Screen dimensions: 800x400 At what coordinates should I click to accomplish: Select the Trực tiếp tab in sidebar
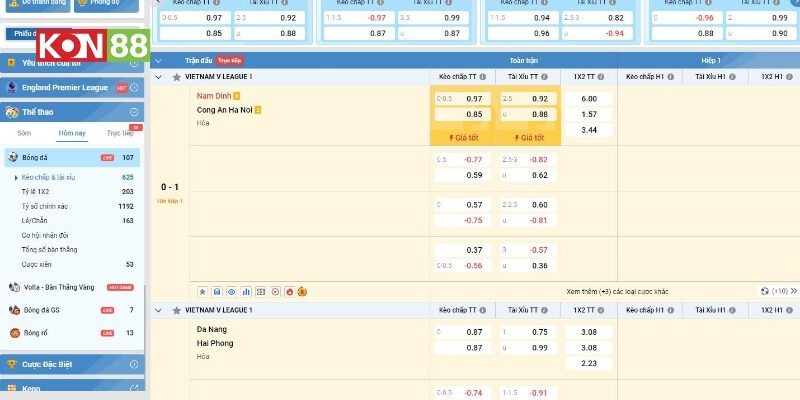[120, 133]
